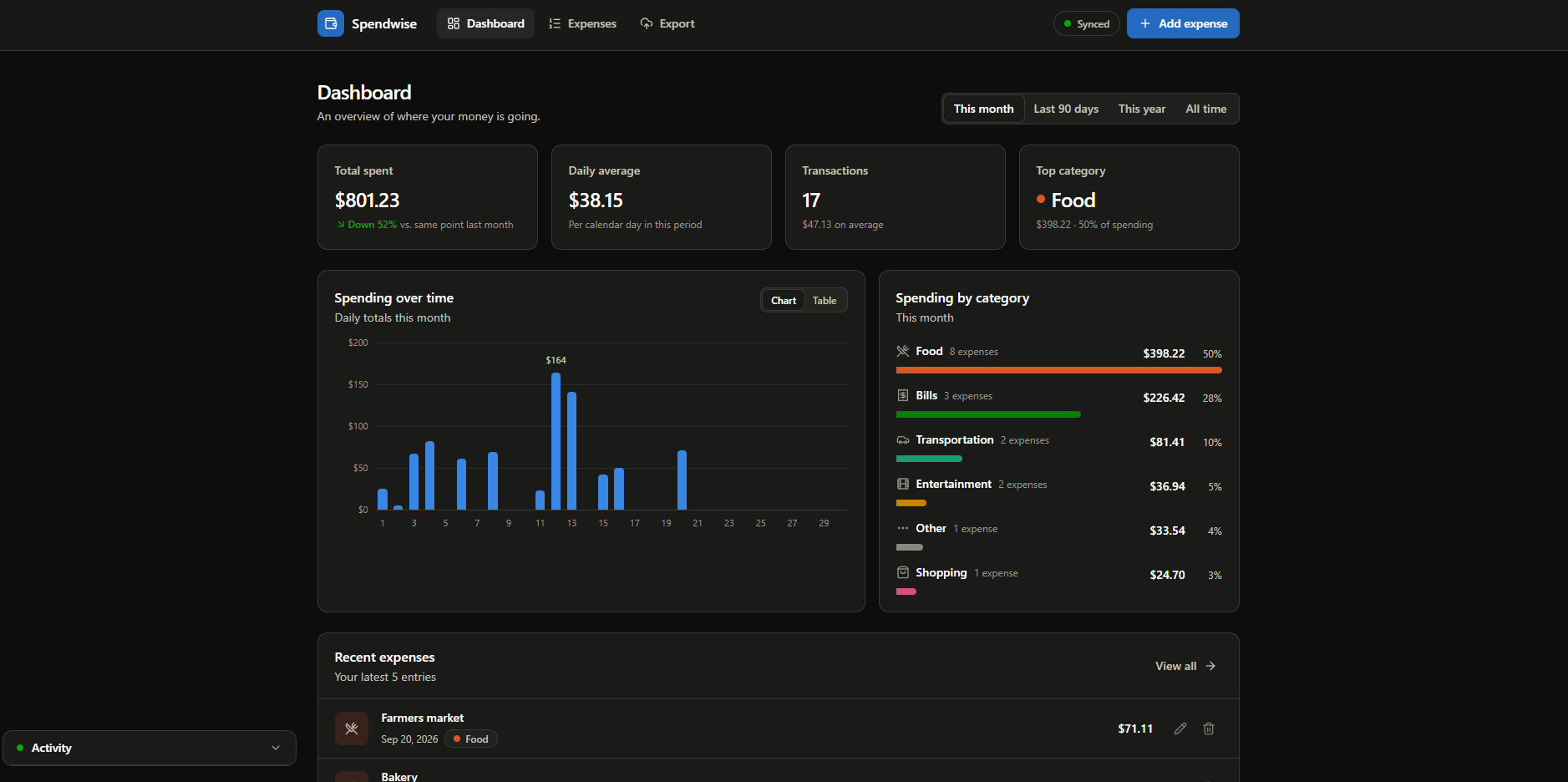The image size is (1568, 782).
Task: Click the $226.42 Bills amount
Action: (x=1164, y=398)
